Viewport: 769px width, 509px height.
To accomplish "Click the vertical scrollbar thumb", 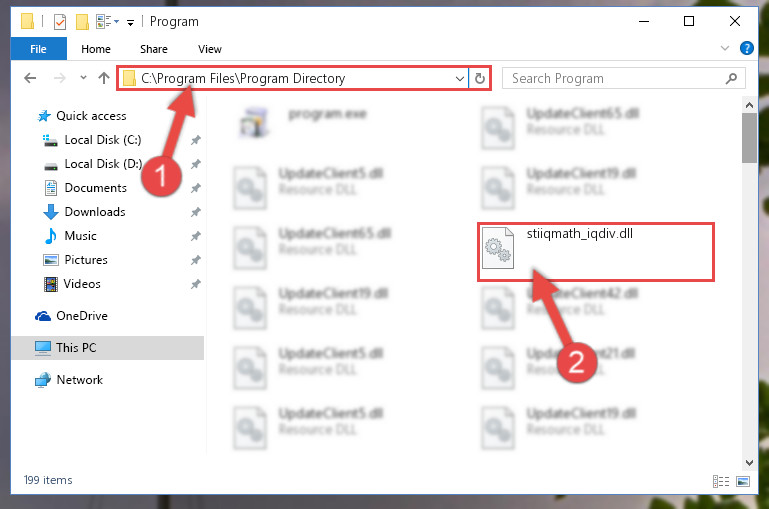I will [x=749, y=137].
